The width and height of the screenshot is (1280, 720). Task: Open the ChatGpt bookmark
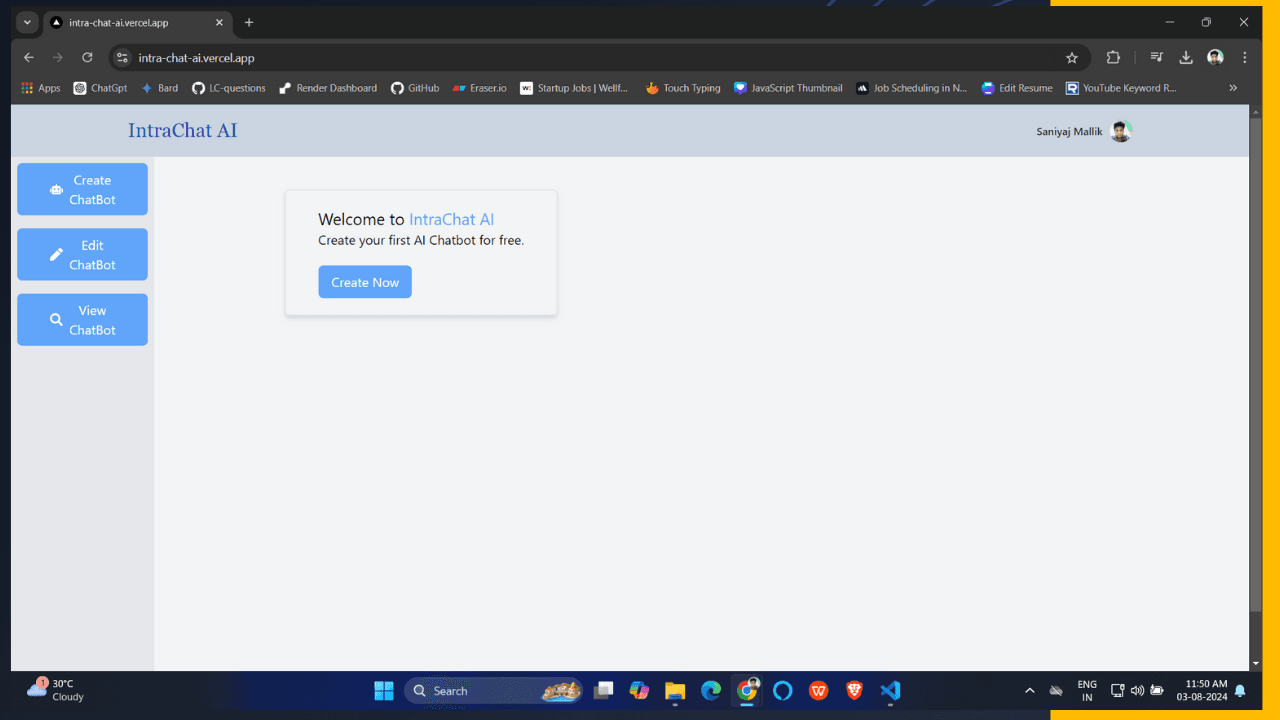(100, 88)
